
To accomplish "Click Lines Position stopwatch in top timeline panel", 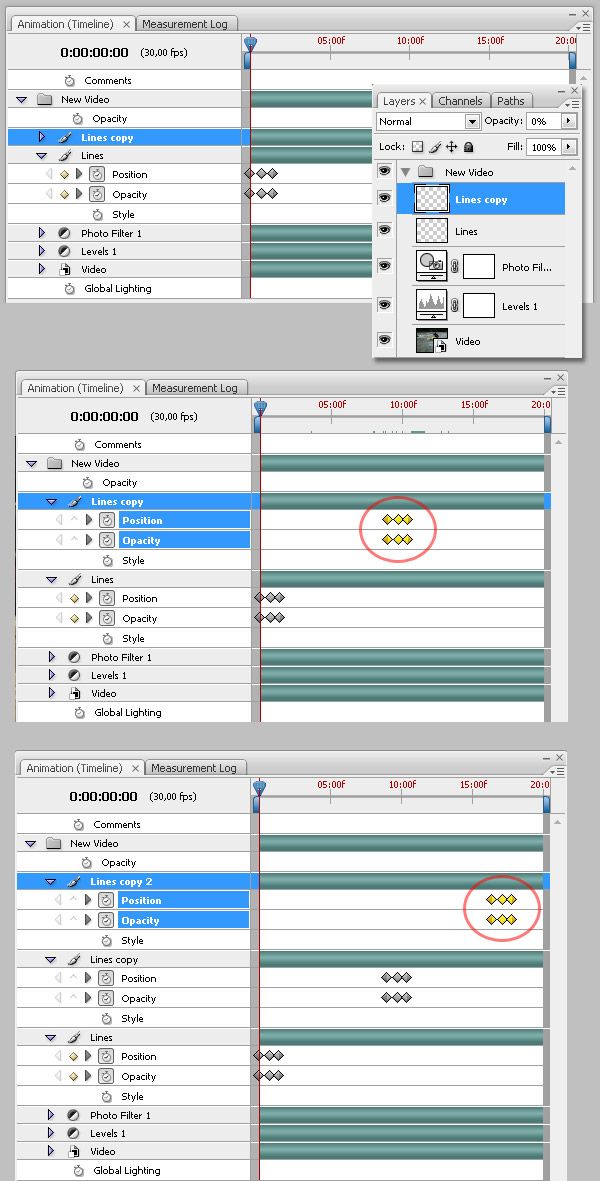I will coord(96,174).
